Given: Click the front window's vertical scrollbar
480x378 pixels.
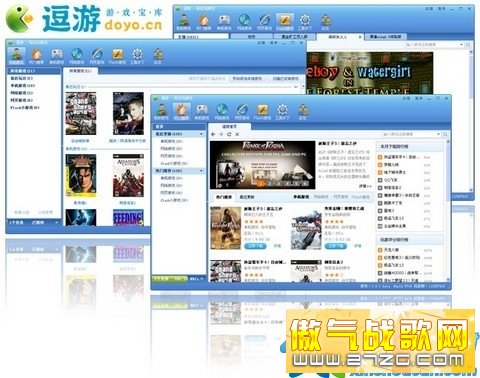Looking at the screenshot, I should (448, 210).
